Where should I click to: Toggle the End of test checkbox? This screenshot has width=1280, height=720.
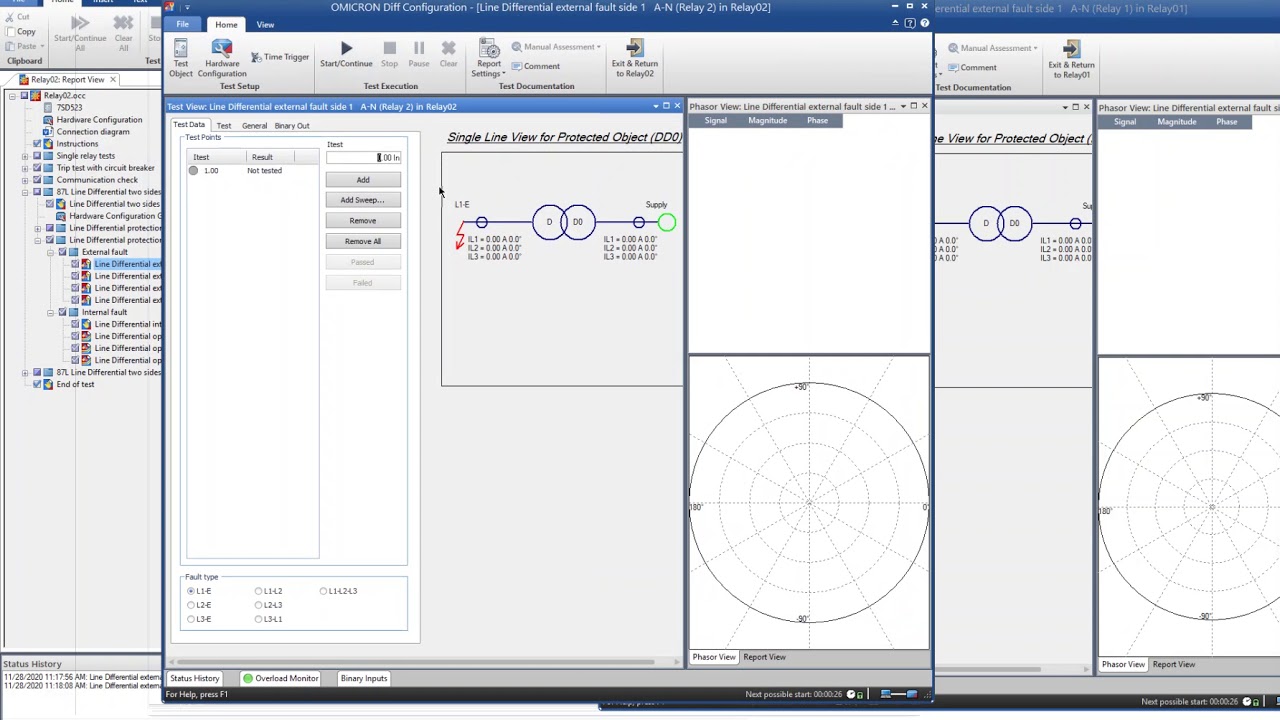click(37, 384)
